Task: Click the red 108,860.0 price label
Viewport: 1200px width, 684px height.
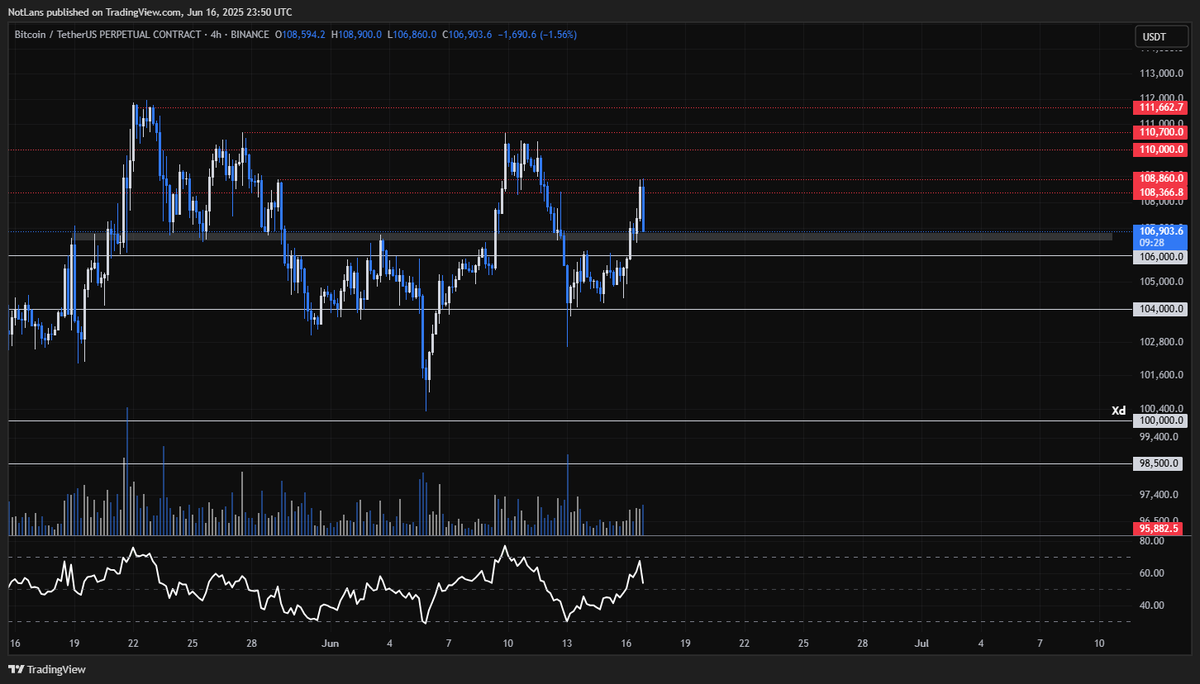Action: tap(1160, 178)
